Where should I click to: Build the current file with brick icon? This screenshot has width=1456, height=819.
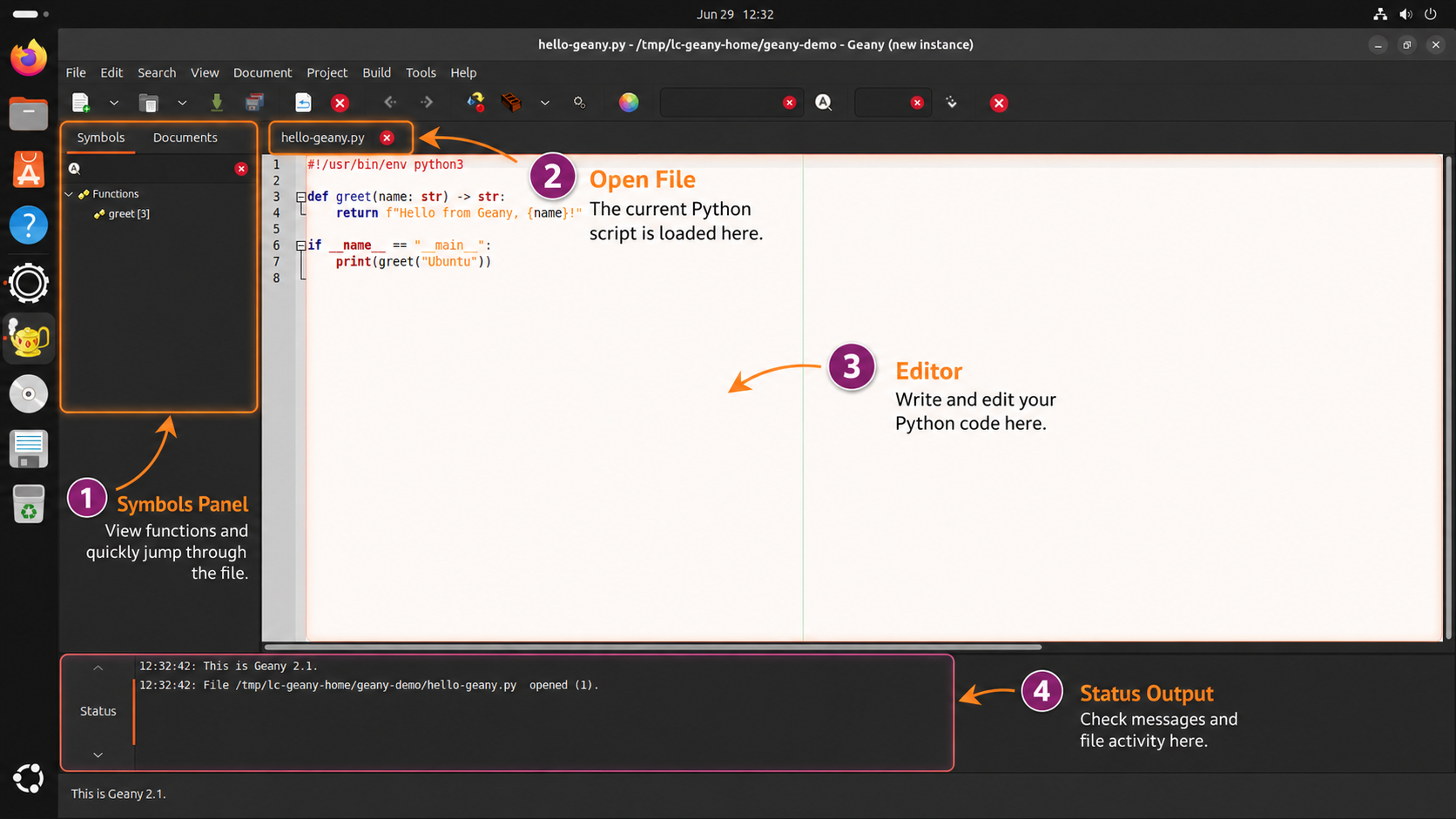pos(511,103)
